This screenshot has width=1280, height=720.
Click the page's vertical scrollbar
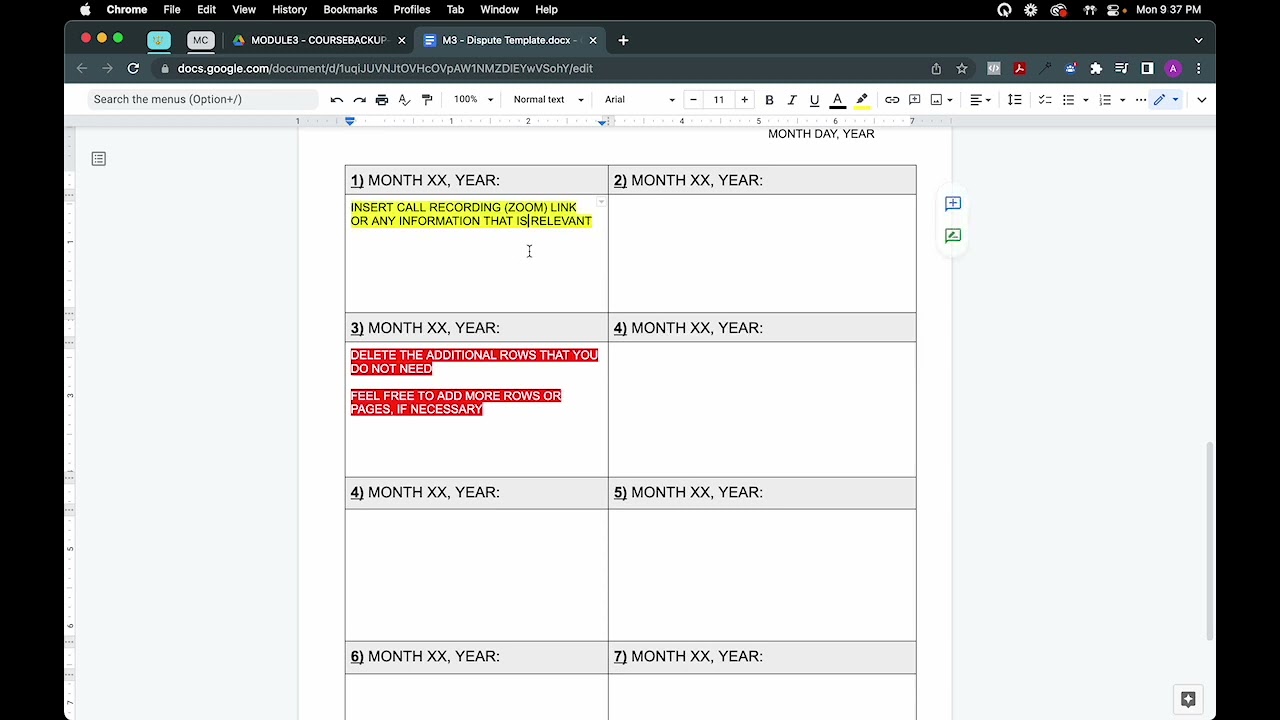(x=1210, y=540)
